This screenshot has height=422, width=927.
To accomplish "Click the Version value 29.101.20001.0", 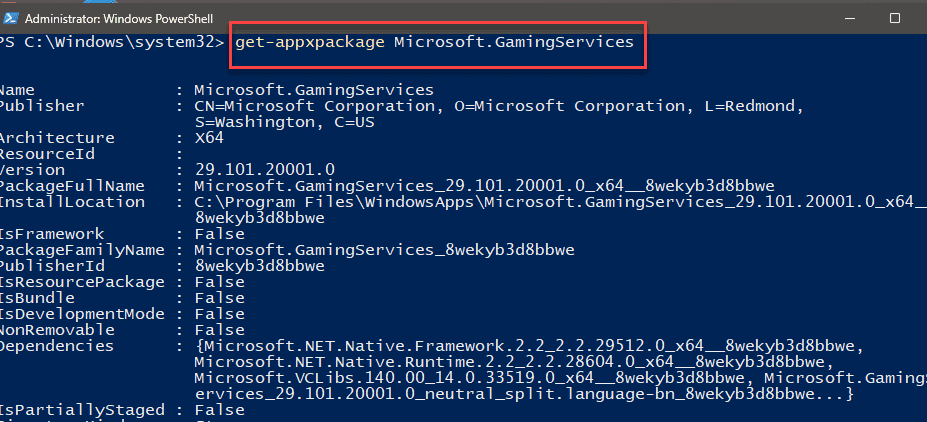I will tap(264, 170).
